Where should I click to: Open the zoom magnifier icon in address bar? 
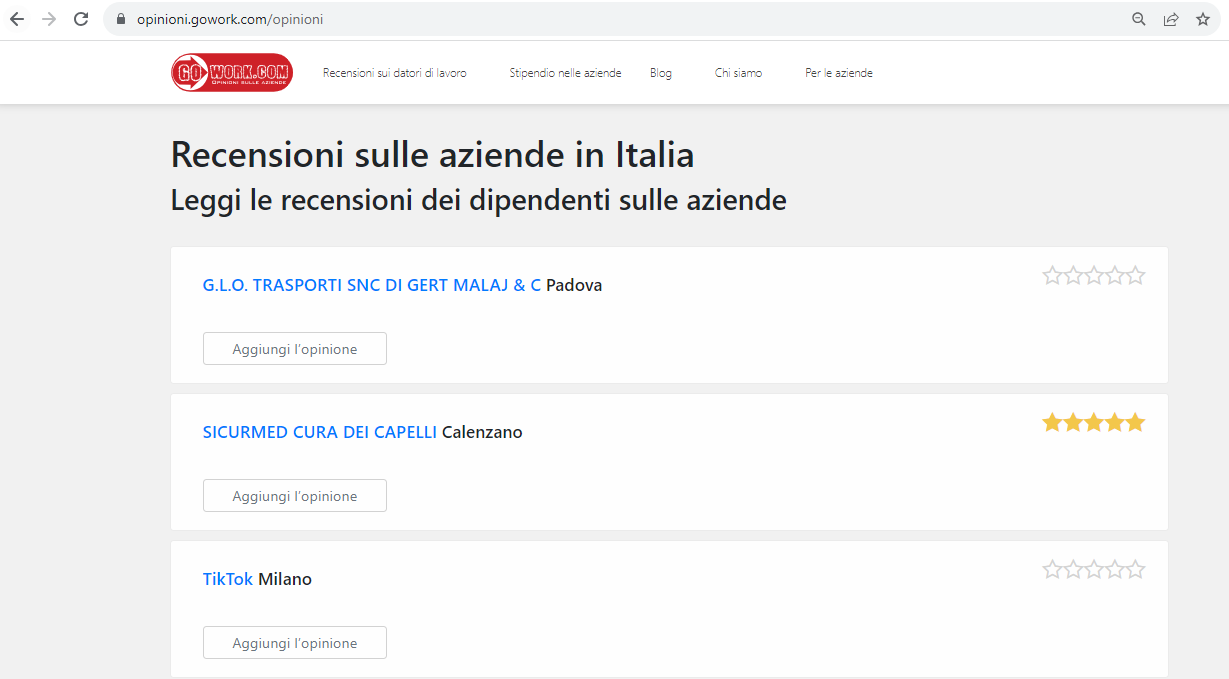[1139, 19]
